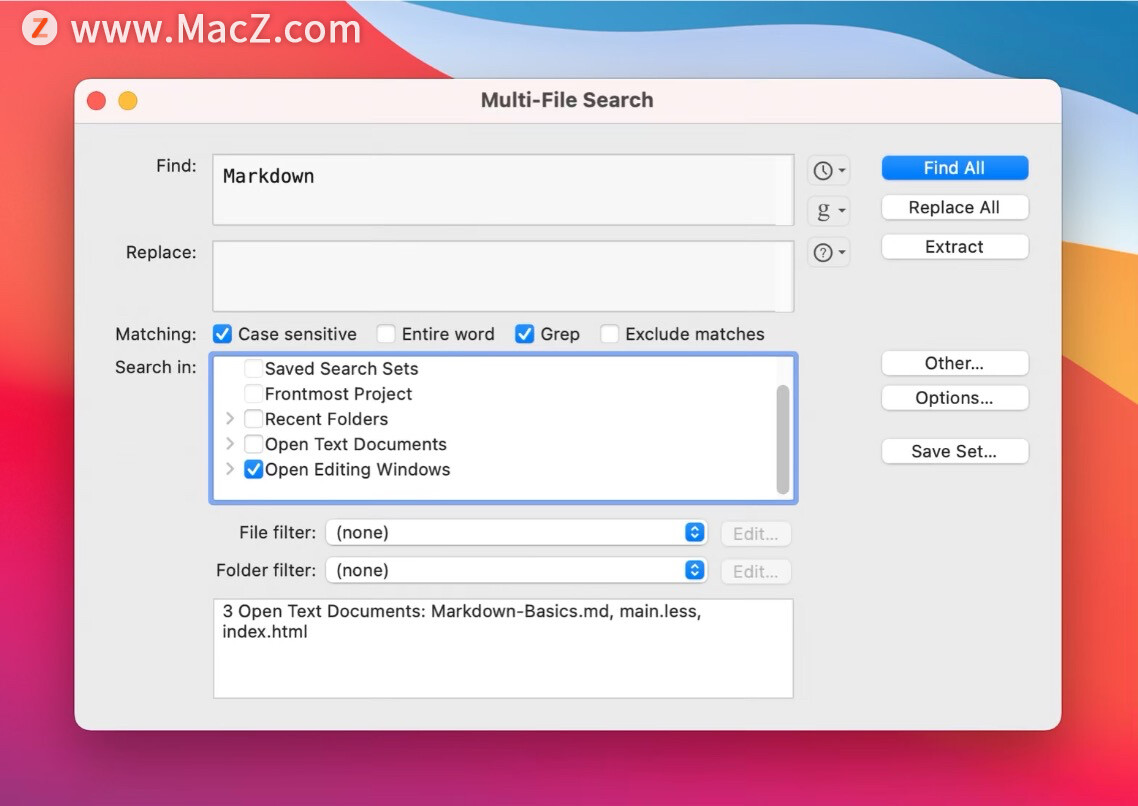Check the Open Text Documents box

253,444
